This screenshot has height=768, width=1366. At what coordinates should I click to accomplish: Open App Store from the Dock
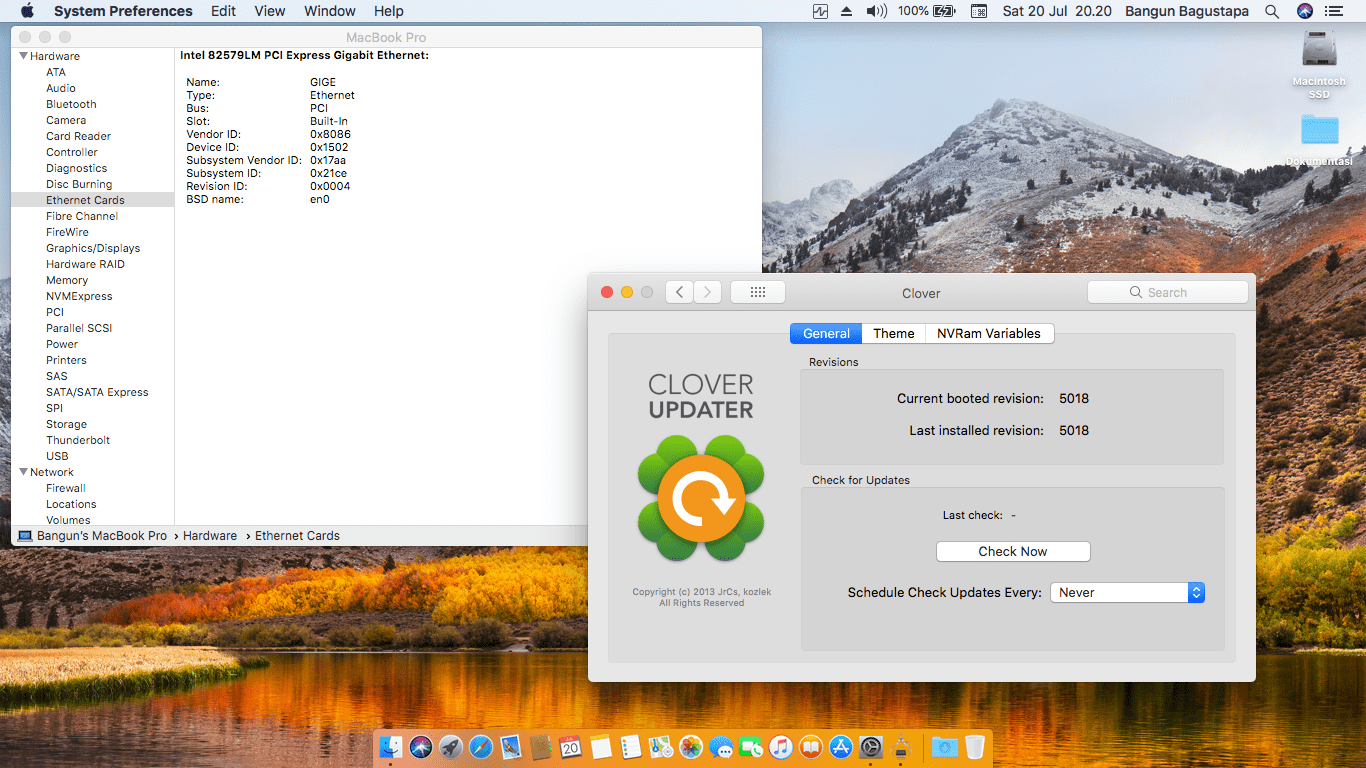point(841,747)
